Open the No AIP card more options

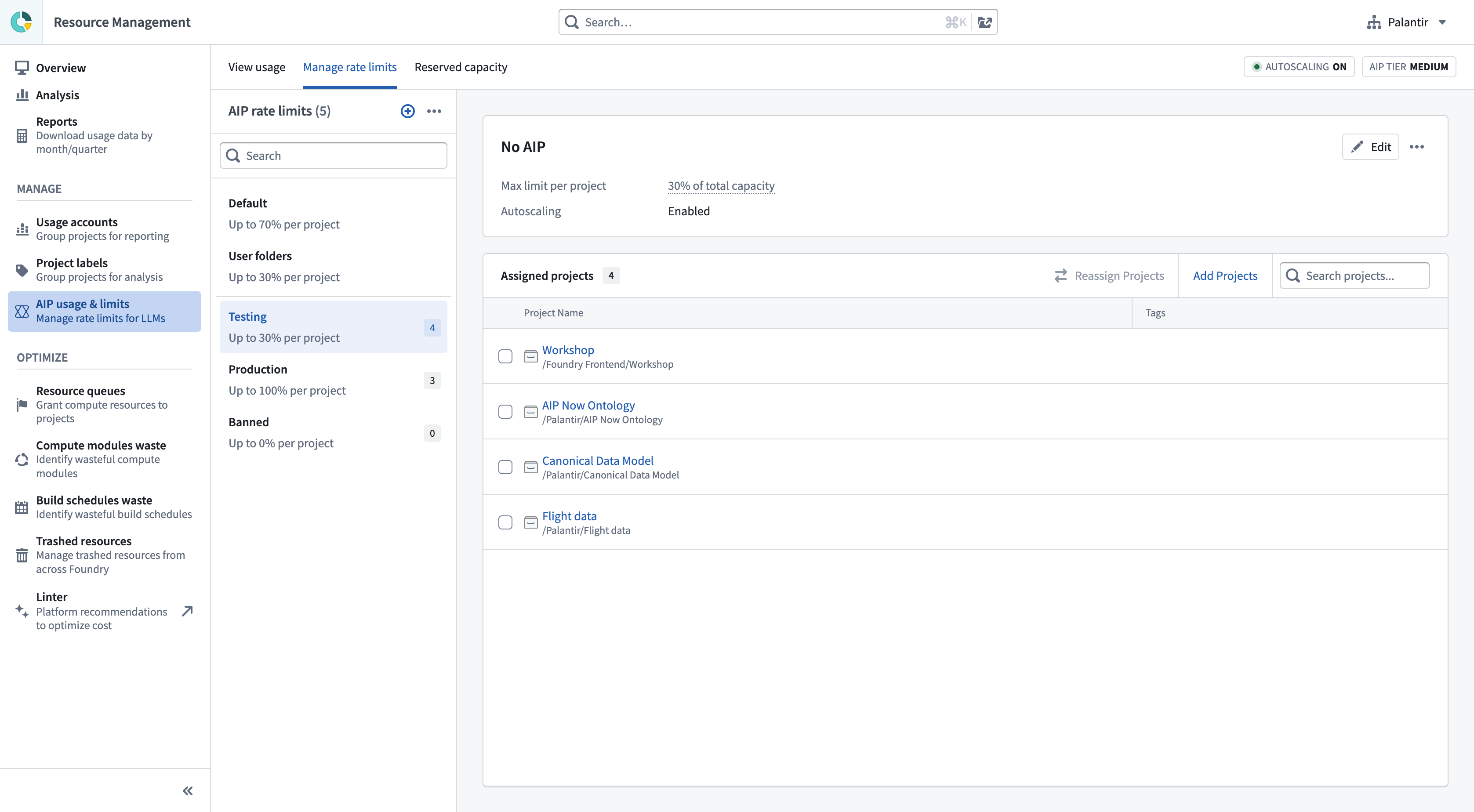pyautogui.click(x=1417, y=147)
